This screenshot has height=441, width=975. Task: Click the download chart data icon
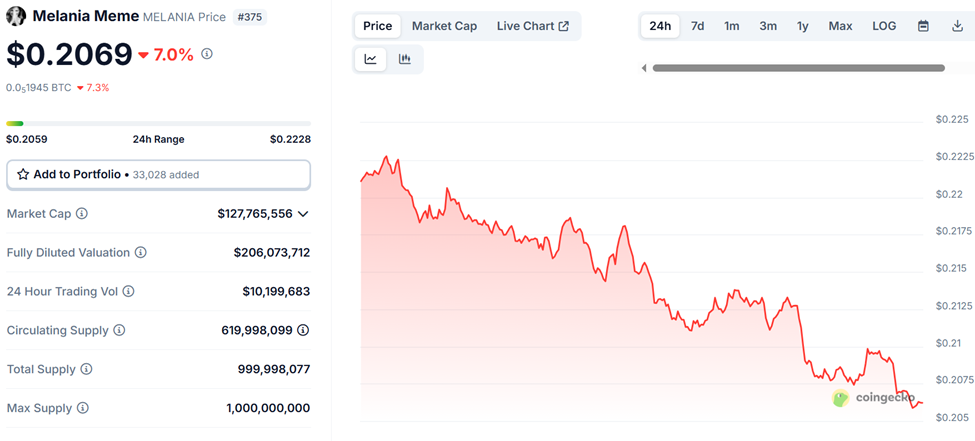pyautogui.click(x=957, y=26)
